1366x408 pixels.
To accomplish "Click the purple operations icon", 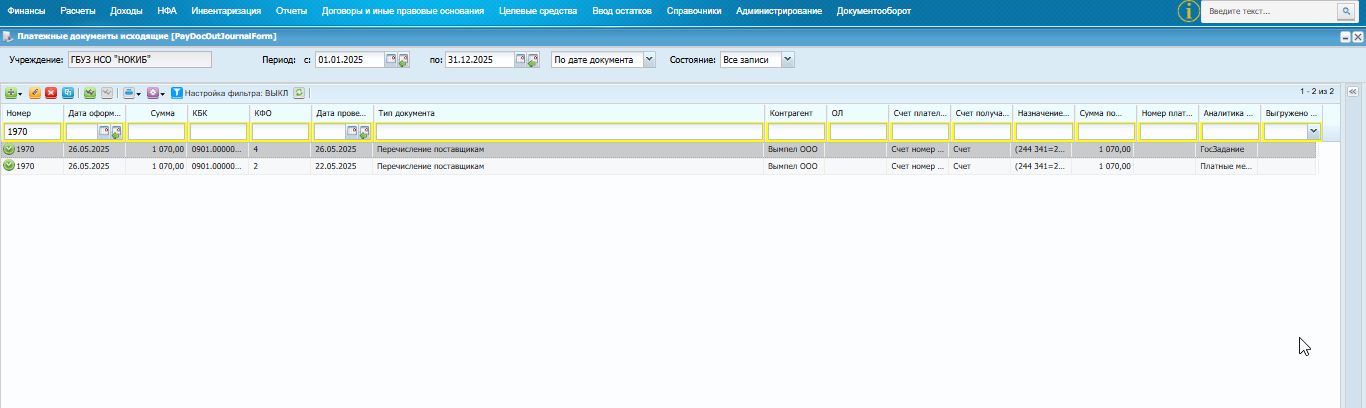I will click(153, 93).
